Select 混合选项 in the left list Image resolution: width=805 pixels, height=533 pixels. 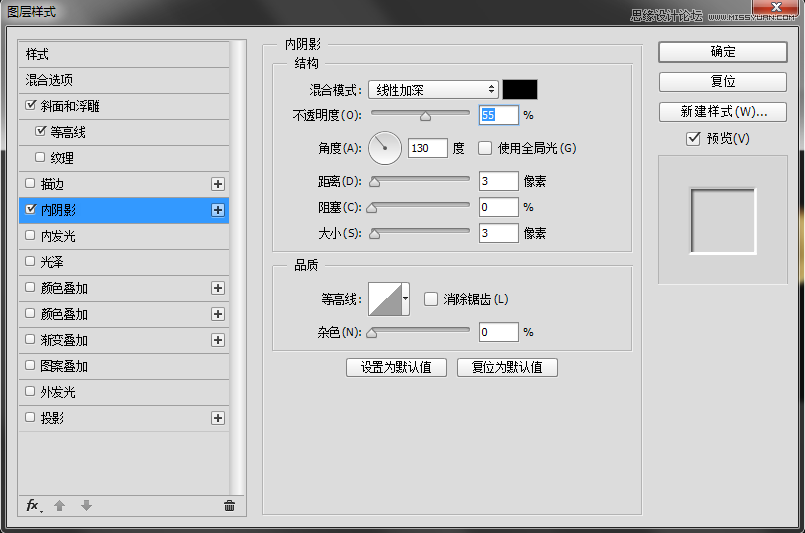coord(124,80)
